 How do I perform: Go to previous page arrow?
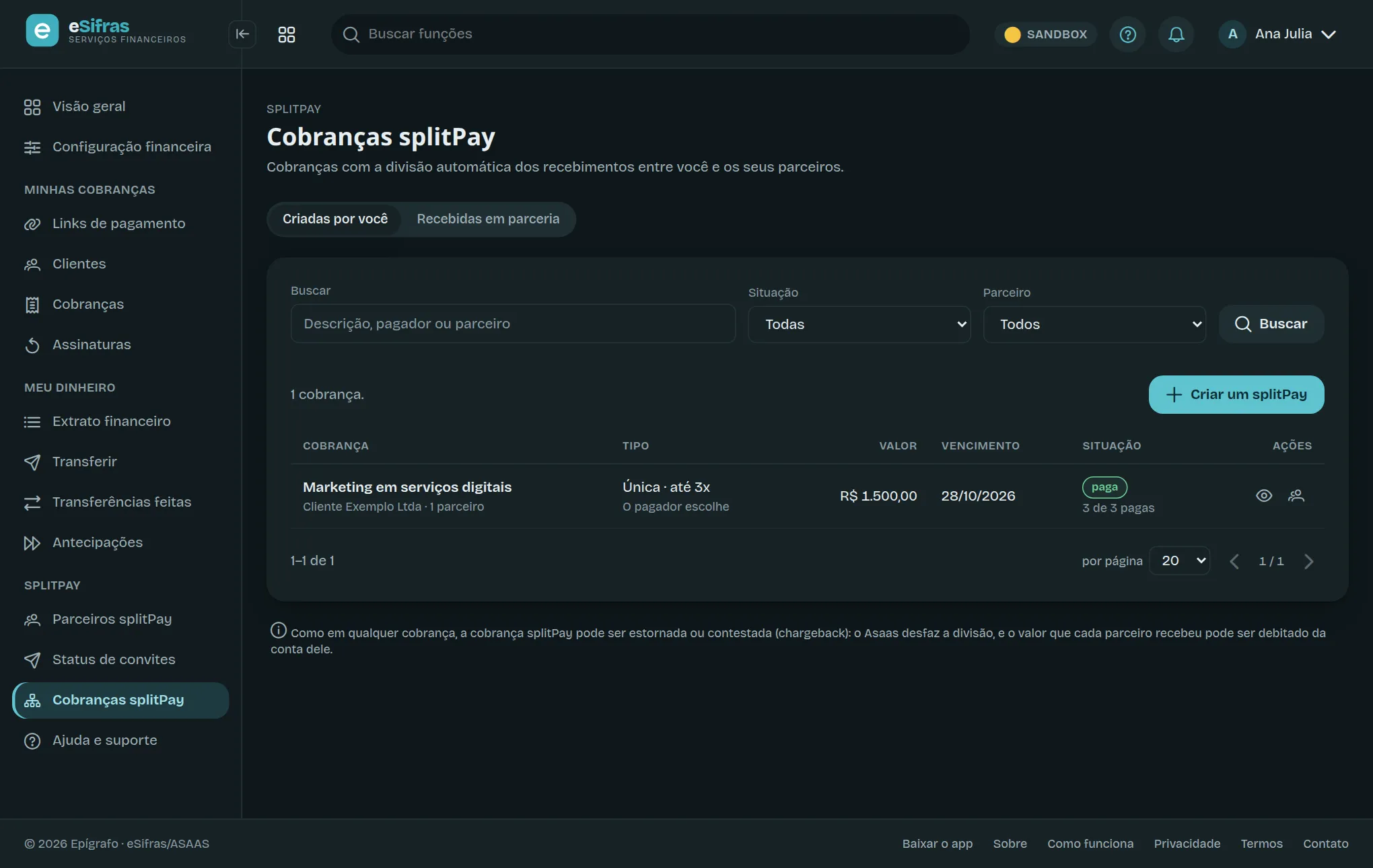click(1234, 561)
